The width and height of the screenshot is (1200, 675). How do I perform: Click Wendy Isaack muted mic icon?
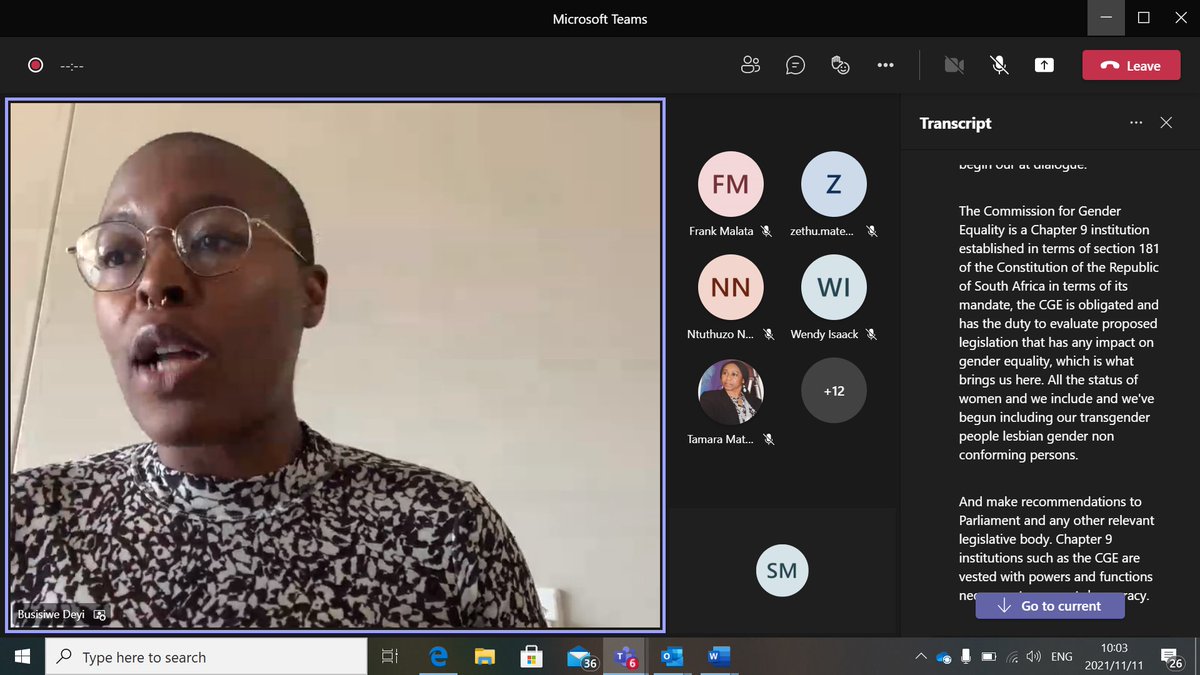click(872, 334)
